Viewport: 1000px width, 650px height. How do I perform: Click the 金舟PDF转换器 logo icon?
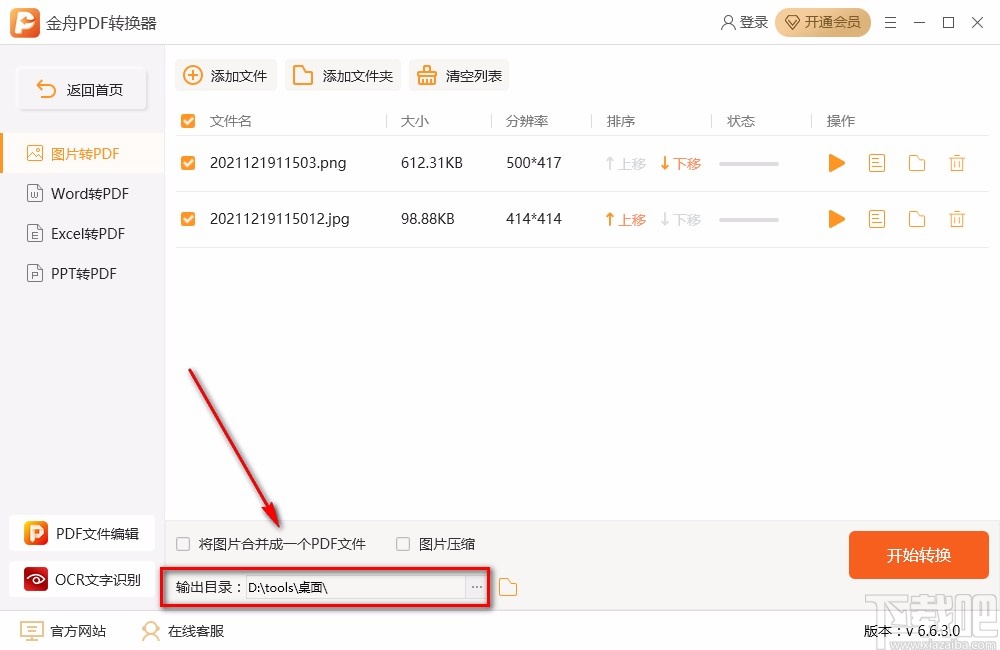24,22
